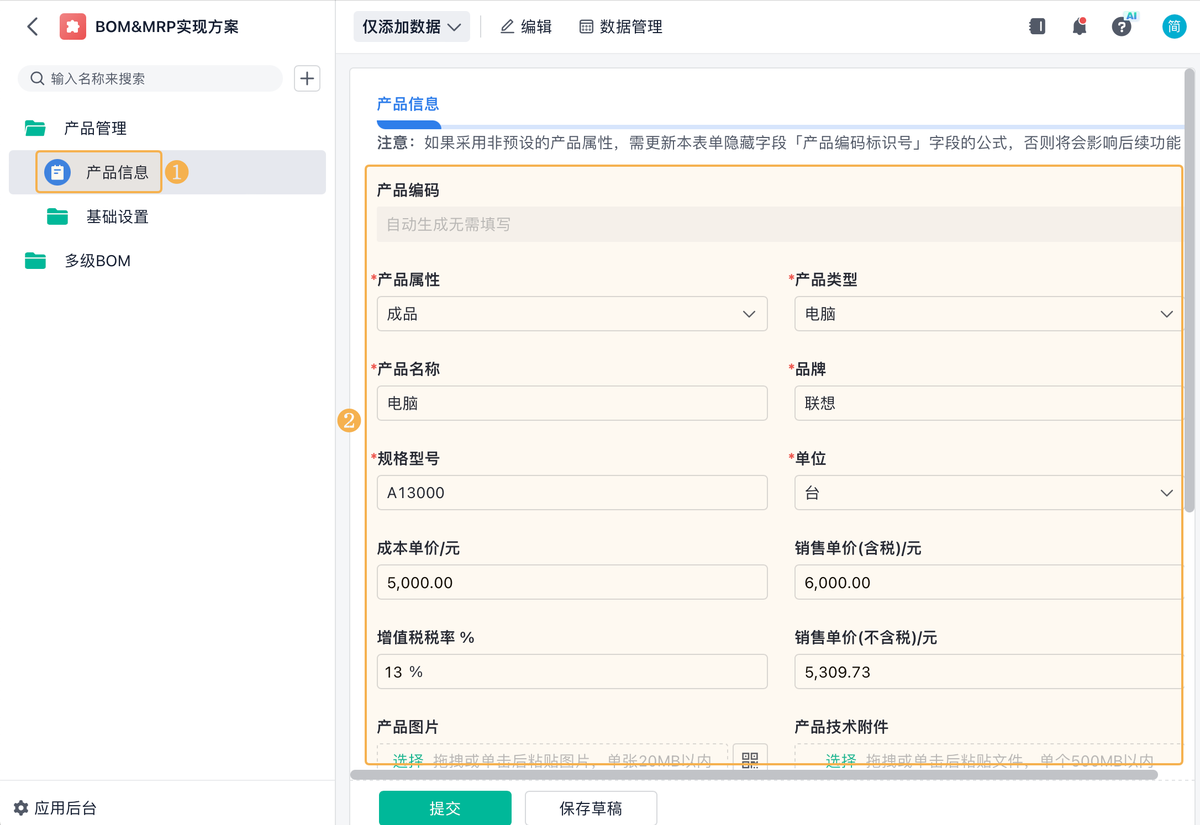The height and width of the screenshot is (825, 1200).
Task: Click the sidebar panel toggle icon near top right
Action: [x=1037, y=26]
